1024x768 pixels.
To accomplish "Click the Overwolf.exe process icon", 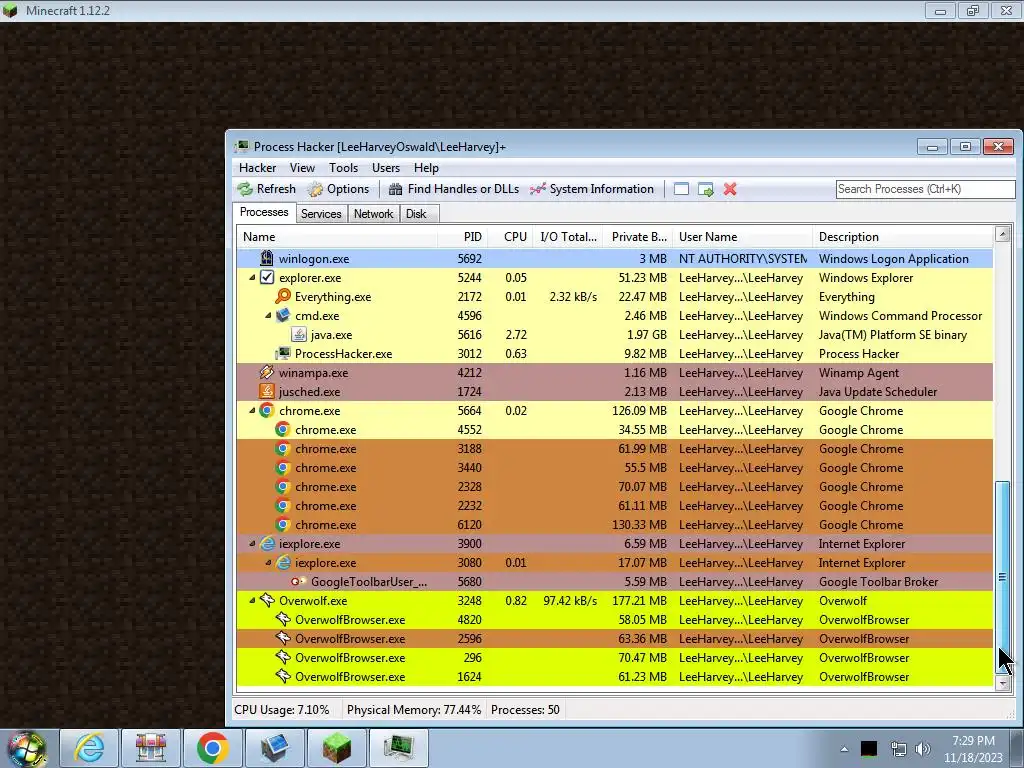I will [x=266, y=600].
